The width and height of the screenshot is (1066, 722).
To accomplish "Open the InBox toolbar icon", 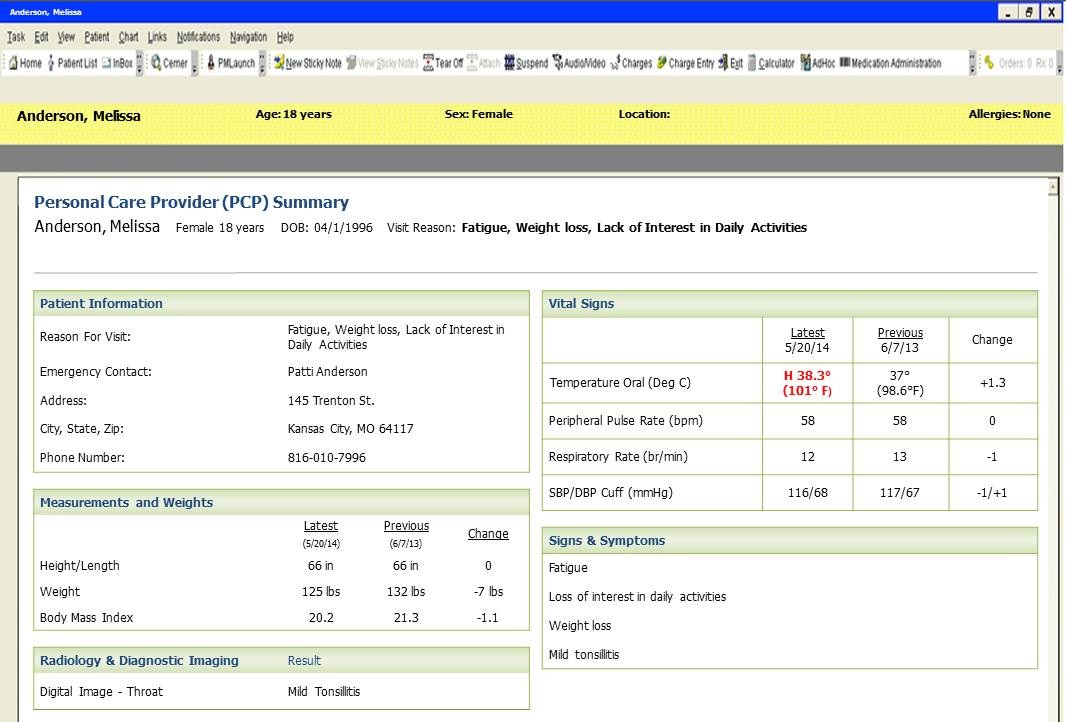I will 117,63.
